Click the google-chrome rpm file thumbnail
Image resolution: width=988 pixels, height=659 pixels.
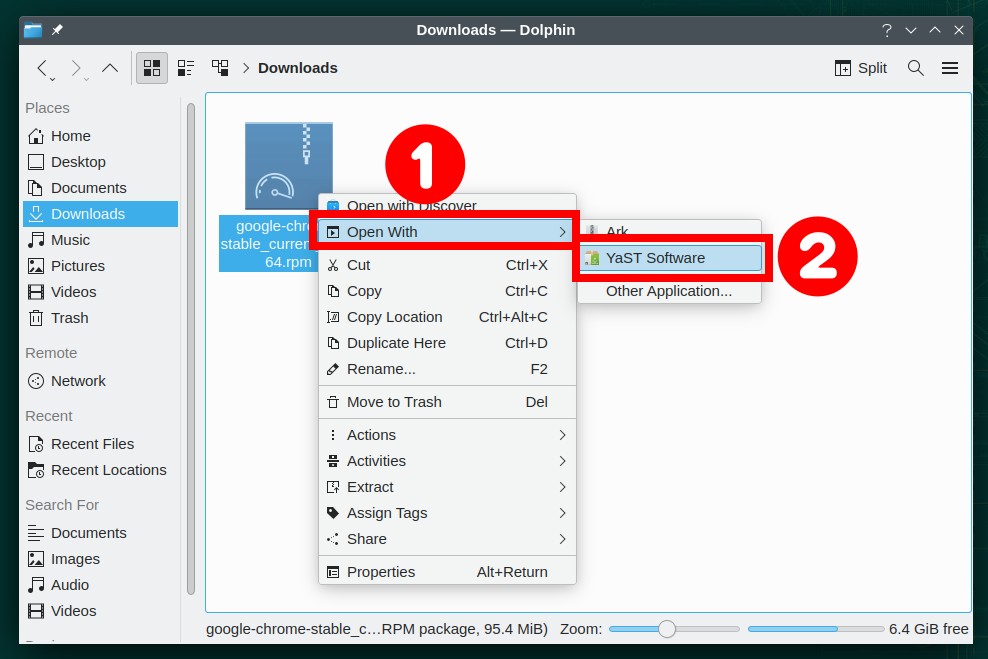(288, 165)
